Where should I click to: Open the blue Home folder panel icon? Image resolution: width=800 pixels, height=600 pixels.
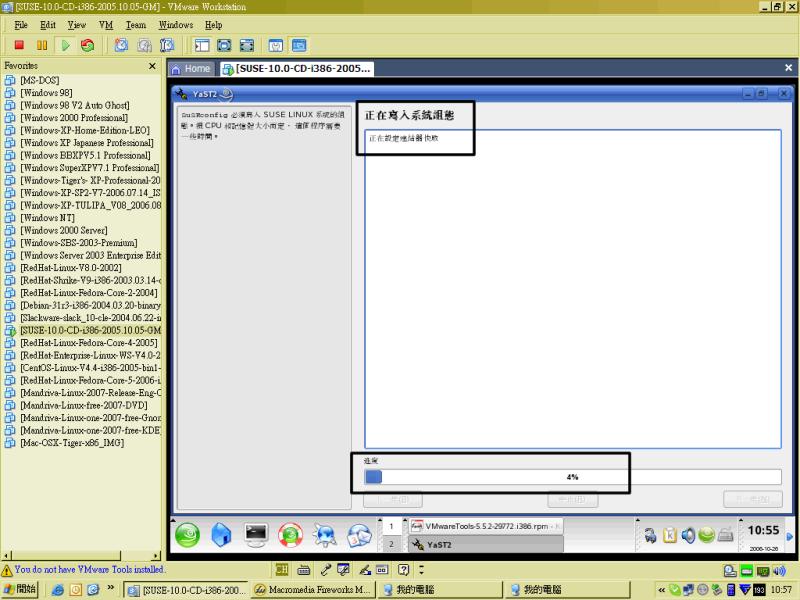[x=221, y=535]
